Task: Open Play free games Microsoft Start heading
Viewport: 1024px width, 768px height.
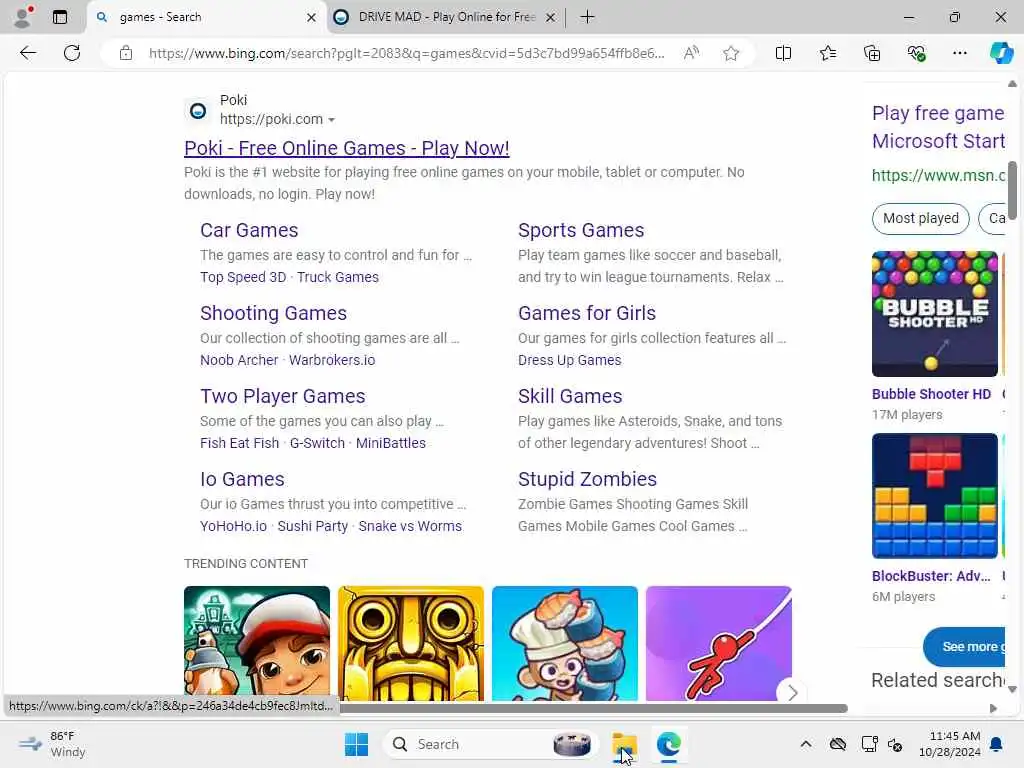Action: point(938,127)
